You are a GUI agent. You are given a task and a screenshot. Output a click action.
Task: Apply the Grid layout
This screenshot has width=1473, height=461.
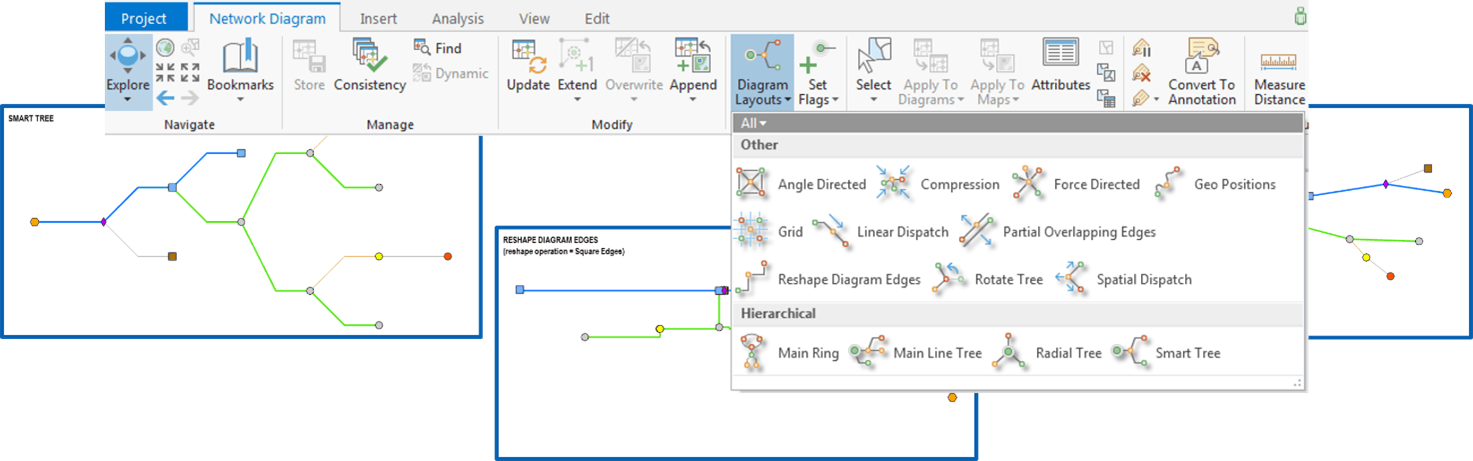(769, 232)
